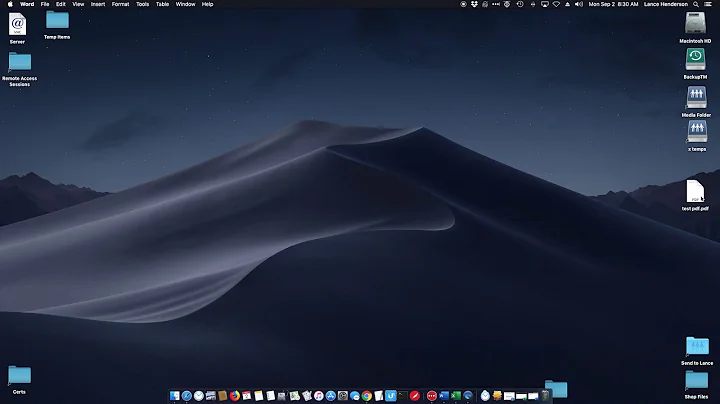
Task: Open the Table menu
Action: click(163, 4)
